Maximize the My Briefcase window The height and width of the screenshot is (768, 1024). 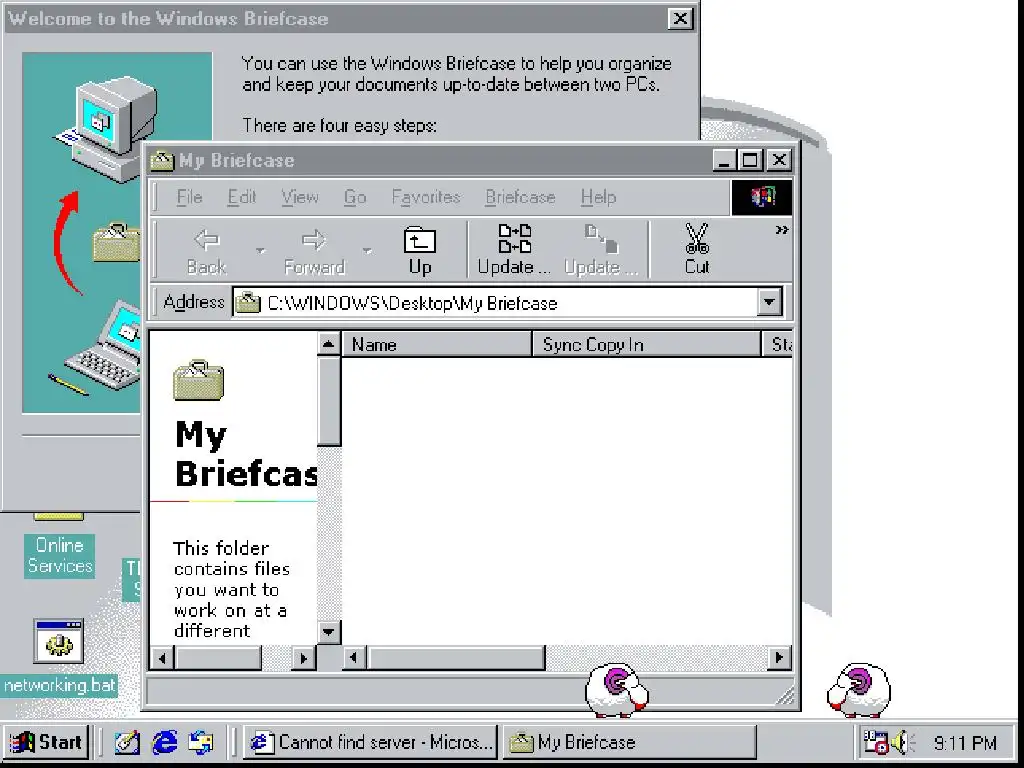point(749,160)
